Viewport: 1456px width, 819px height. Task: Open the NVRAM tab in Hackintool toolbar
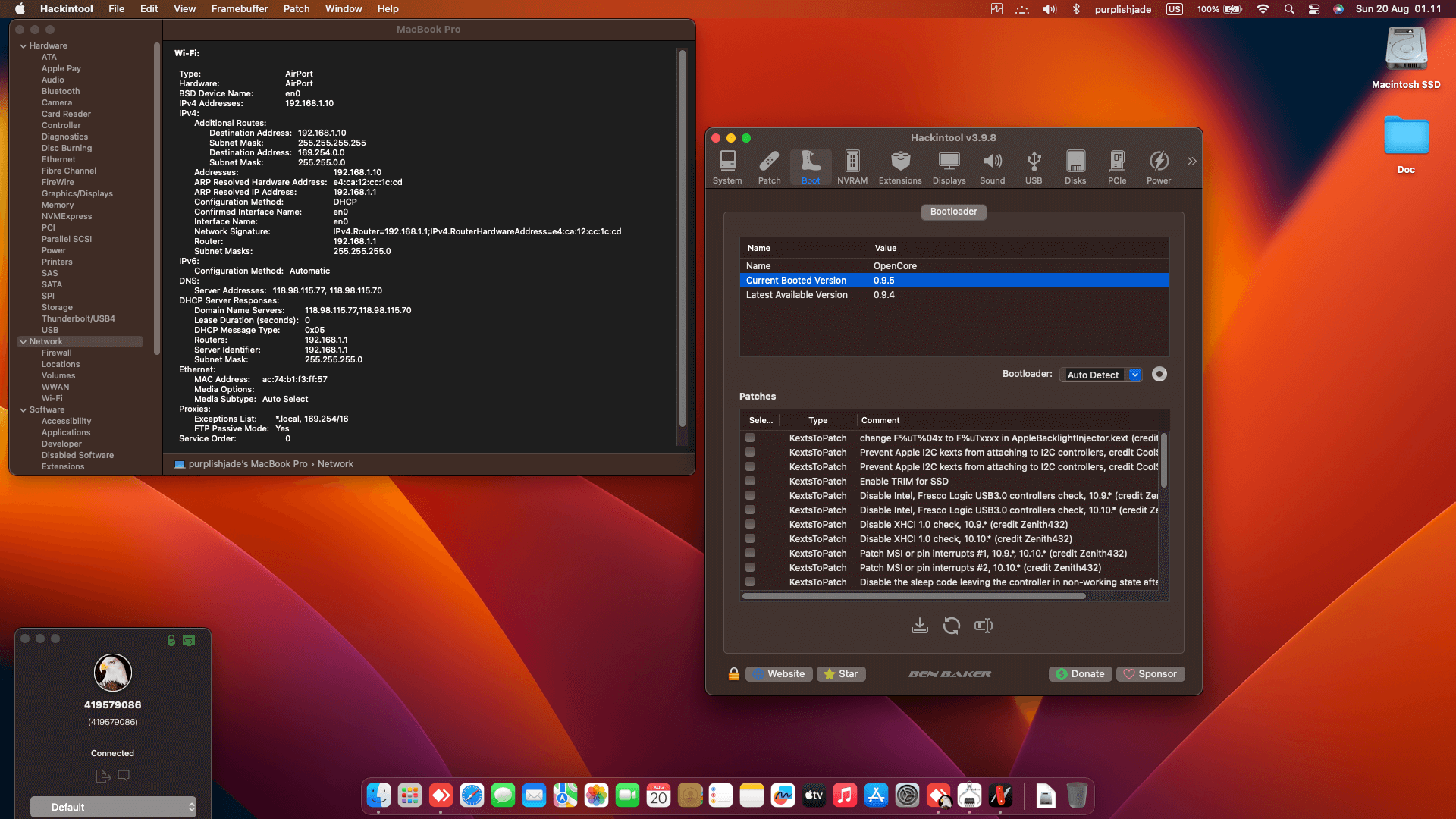click(852, 167)
